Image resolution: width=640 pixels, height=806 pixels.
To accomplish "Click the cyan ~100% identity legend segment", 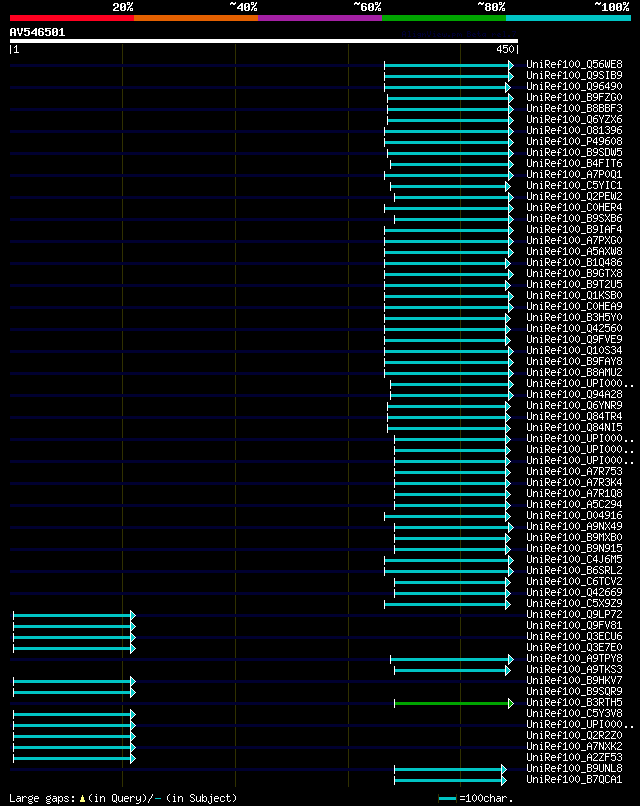I will pyautogui.click(x=569, y=18).
